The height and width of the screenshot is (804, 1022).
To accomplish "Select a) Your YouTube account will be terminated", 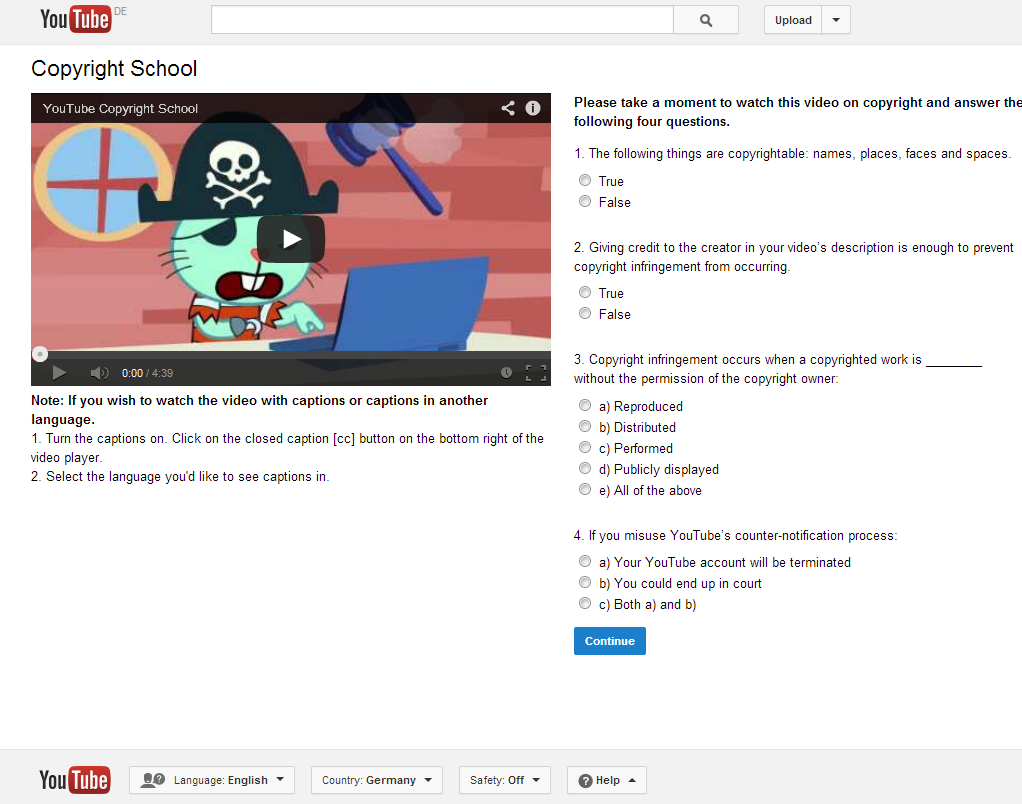I will pos(585,561).
